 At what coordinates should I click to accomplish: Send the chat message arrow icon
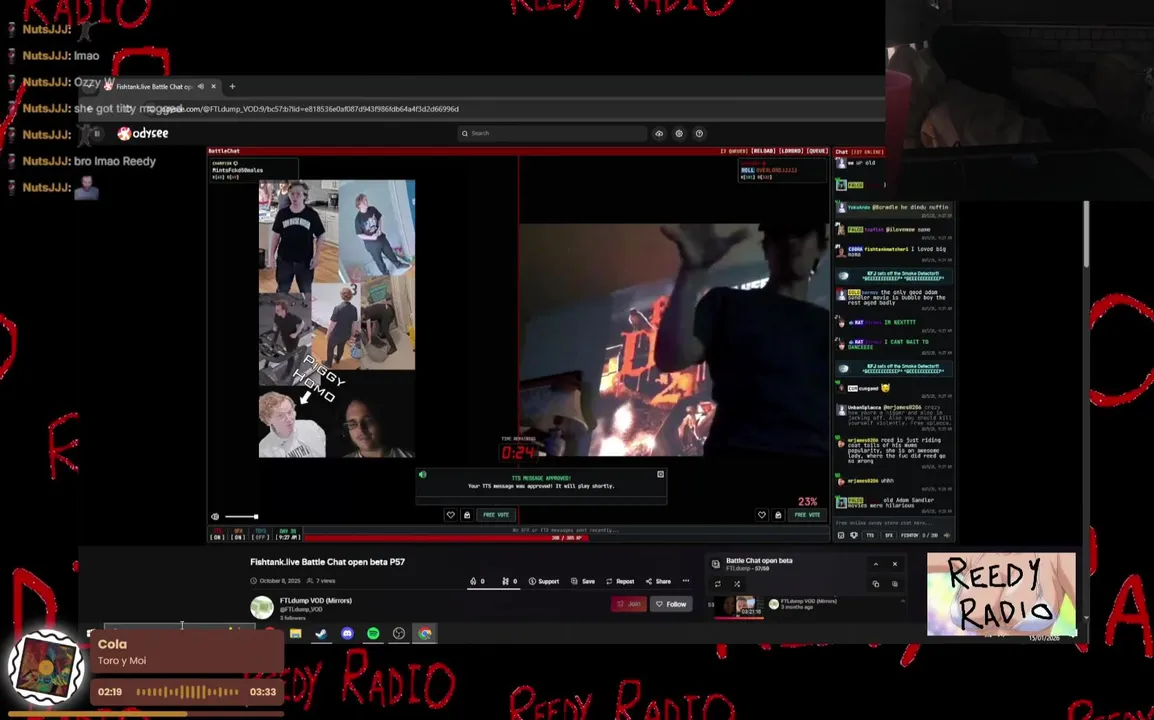coord(946,535)
